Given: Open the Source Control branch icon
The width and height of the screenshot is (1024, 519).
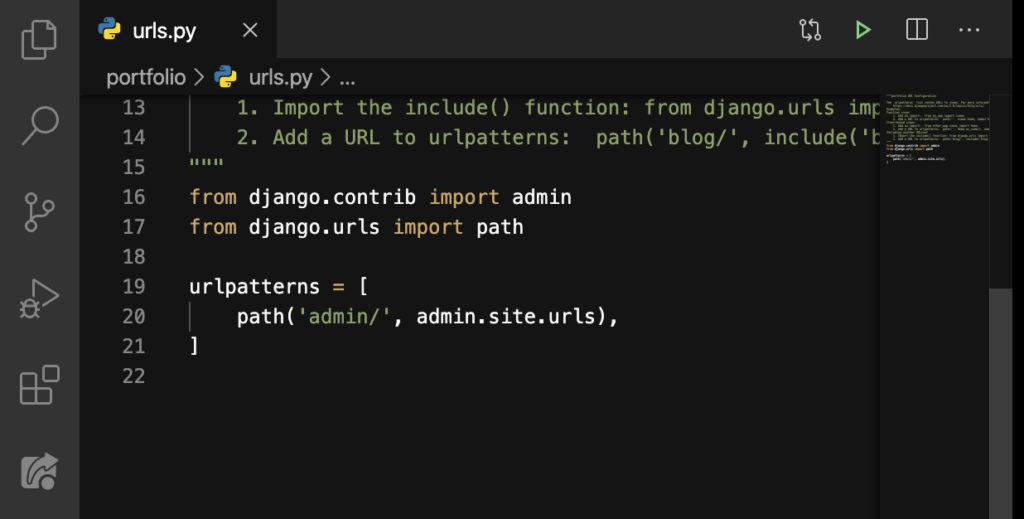Looking at the screenshot, I should (39, 212).
